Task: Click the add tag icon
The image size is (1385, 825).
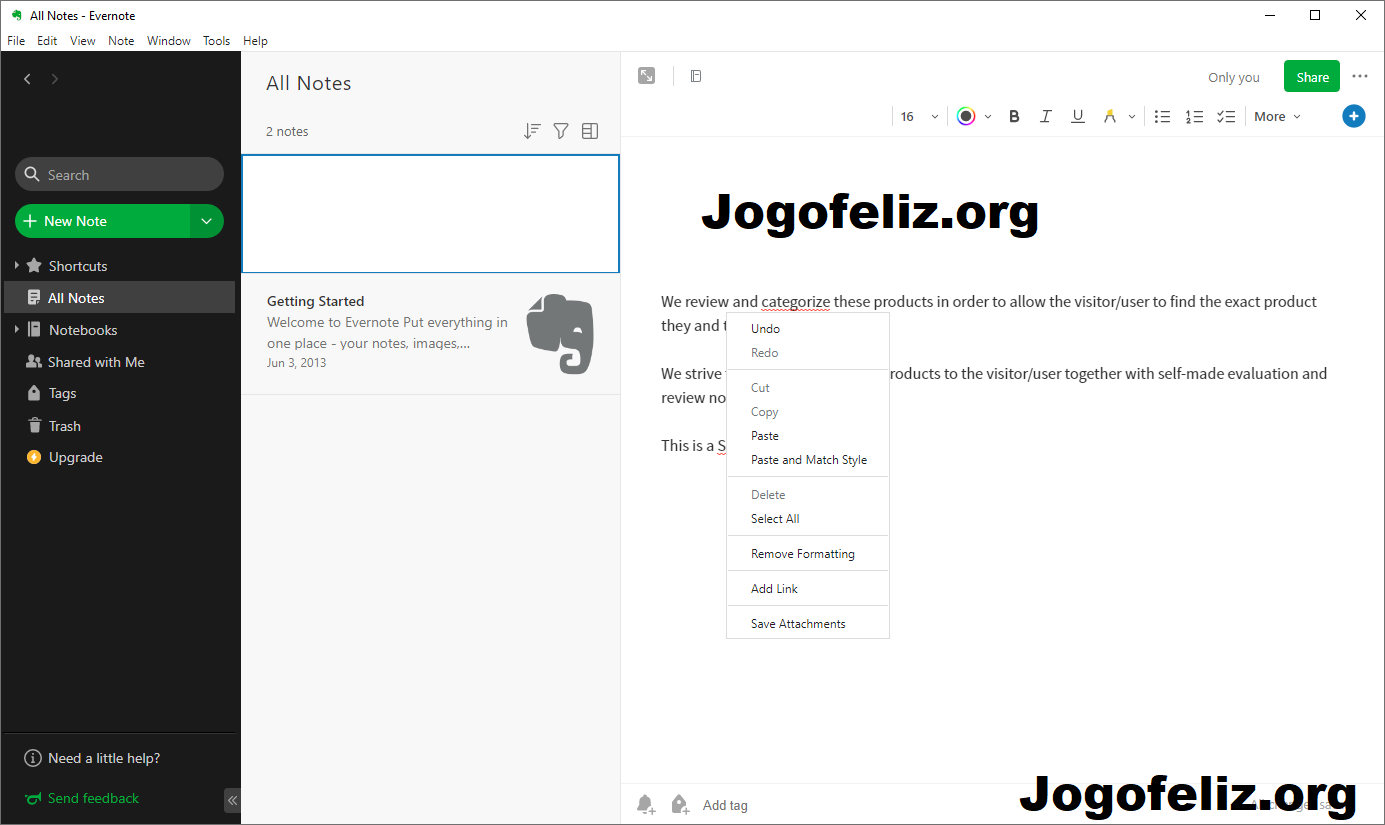Action: click(680, 805)
